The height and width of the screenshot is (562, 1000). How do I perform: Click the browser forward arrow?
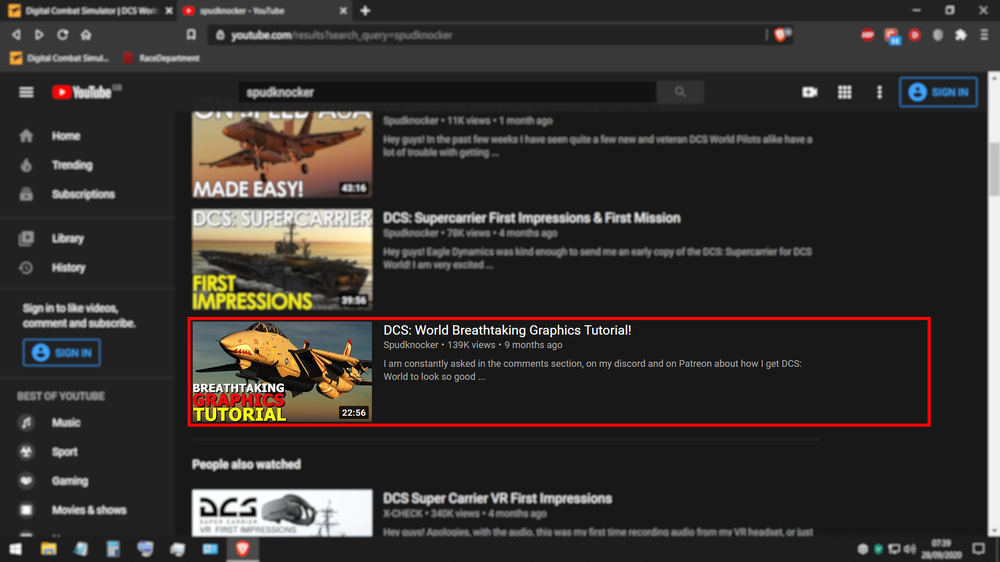click(x=39, y=35)
